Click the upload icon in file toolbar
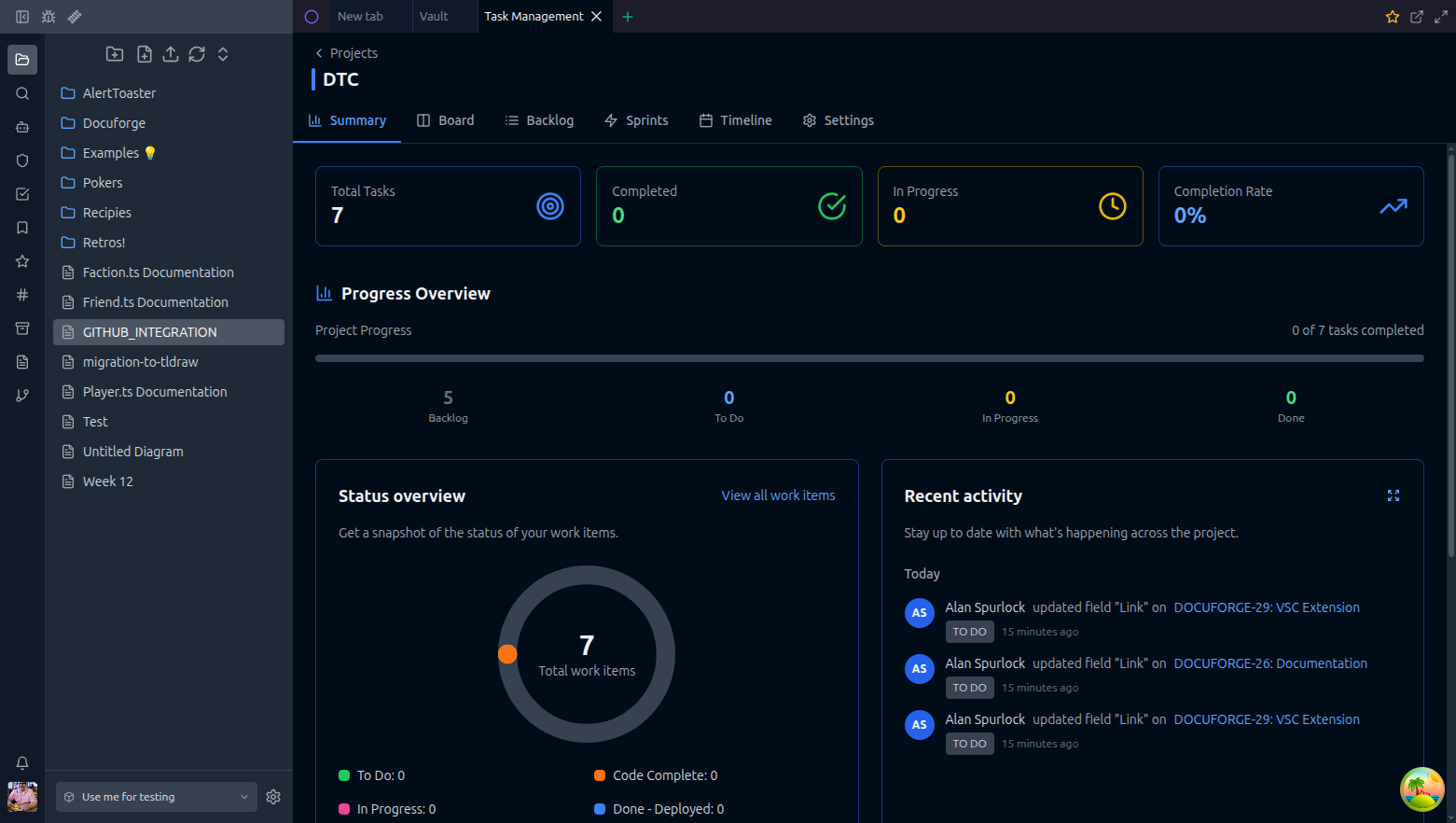This screenshot has width=1456, height=823. [171, 54]
